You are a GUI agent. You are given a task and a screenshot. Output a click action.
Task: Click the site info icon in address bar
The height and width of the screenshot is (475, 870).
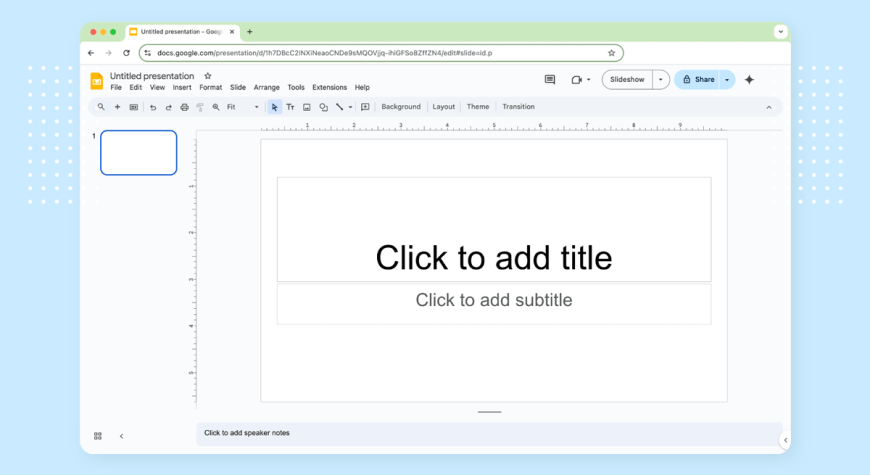coord(148,53)
